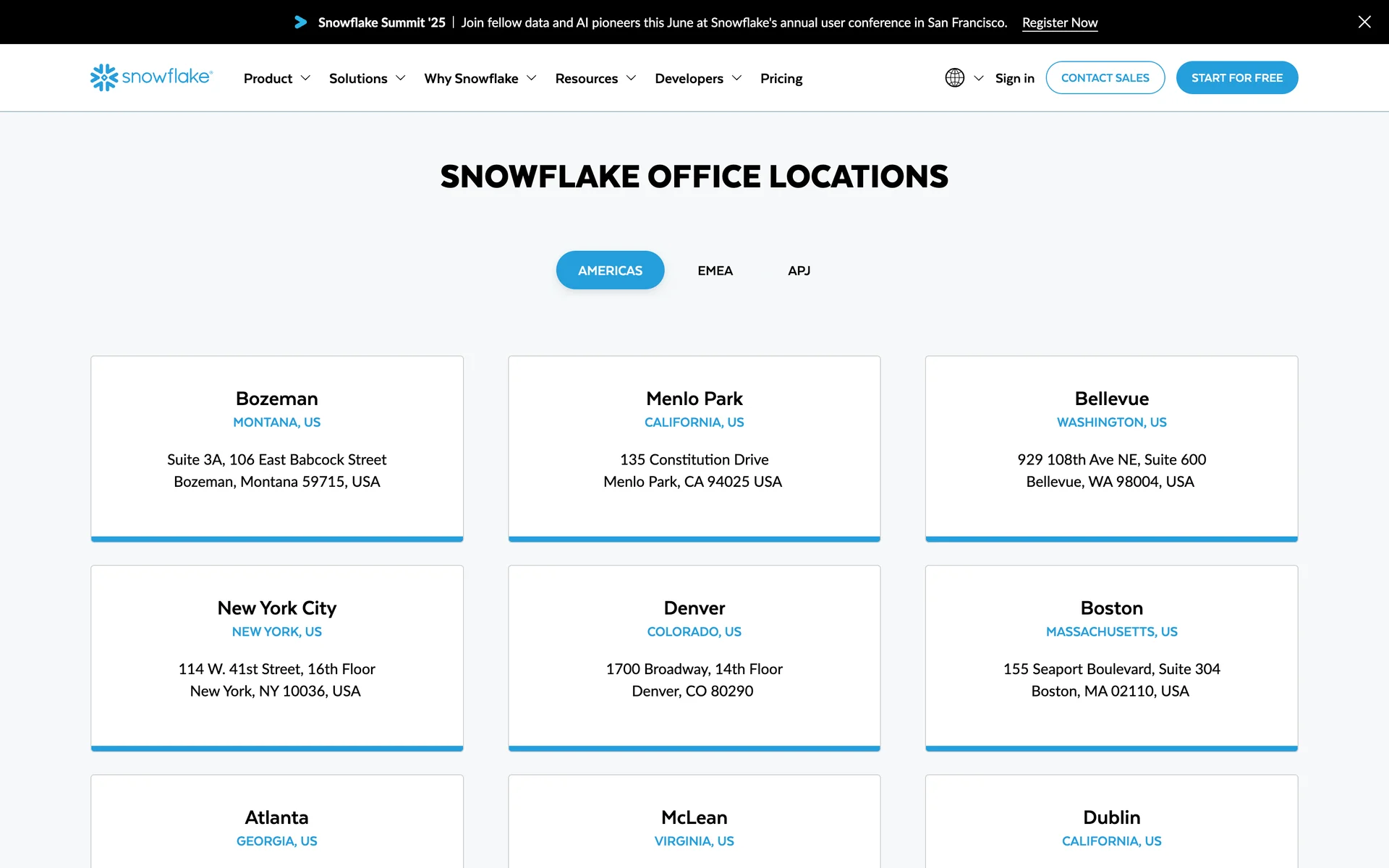The height and width of the screenshot is (868, 1389).
Task: Click the blue arrow icon in banner
Action: (x=300, y=22)
